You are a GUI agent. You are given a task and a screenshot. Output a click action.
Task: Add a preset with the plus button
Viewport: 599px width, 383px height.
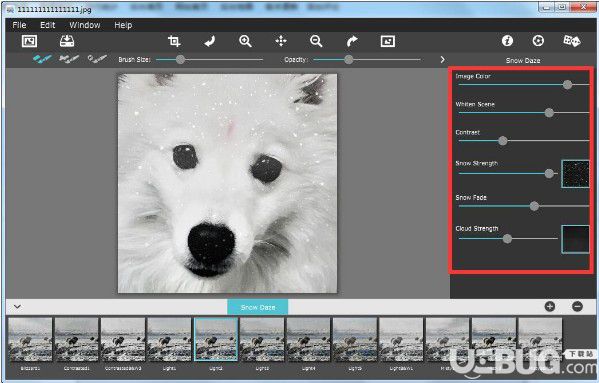point(550,306)
